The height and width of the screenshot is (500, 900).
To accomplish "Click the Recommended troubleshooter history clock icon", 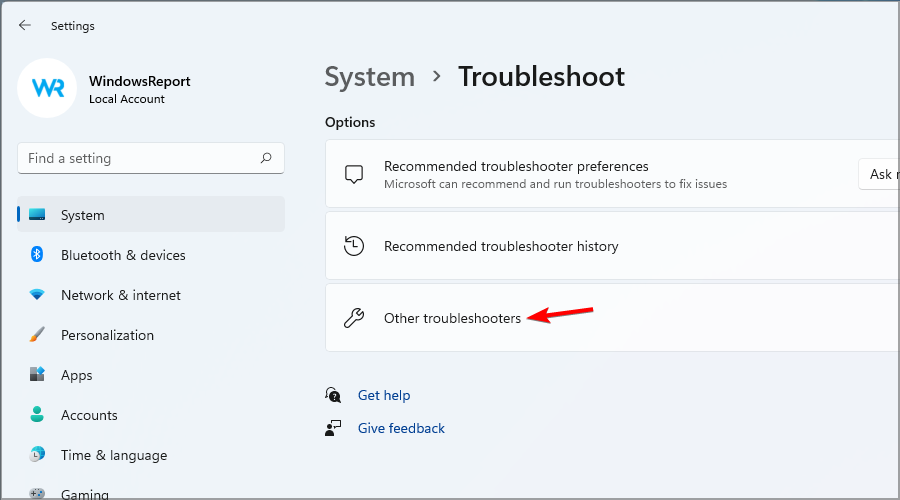I will click(x=354, y=246).
